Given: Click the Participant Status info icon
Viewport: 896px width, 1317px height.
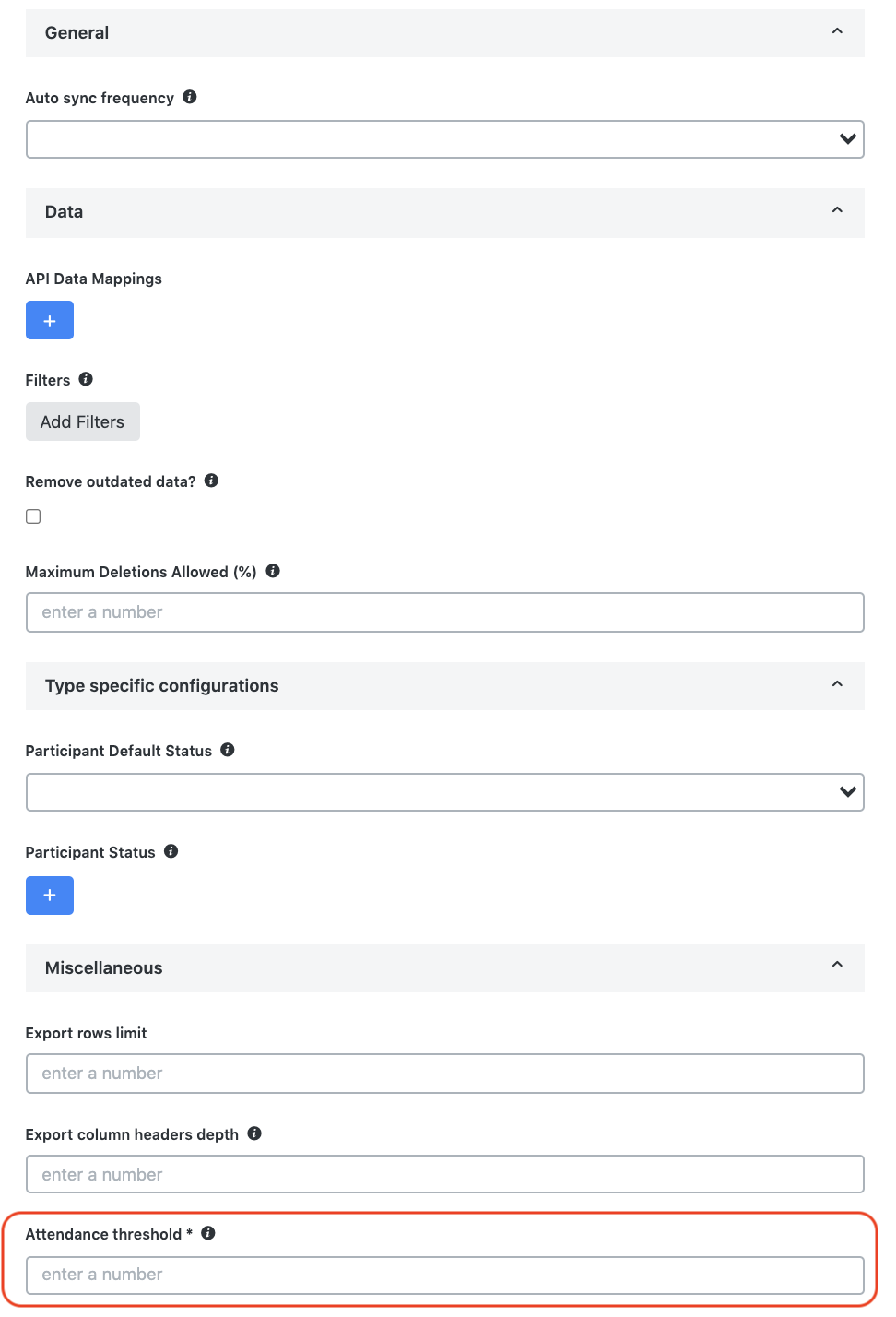Looking at the screenshot, I should [171, 851].
